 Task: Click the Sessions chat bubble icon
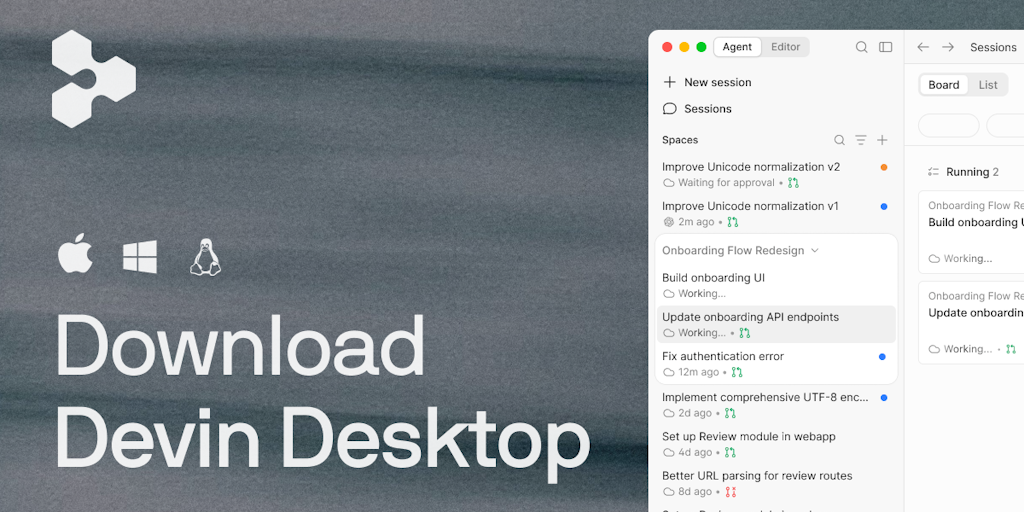click(669, 108)
